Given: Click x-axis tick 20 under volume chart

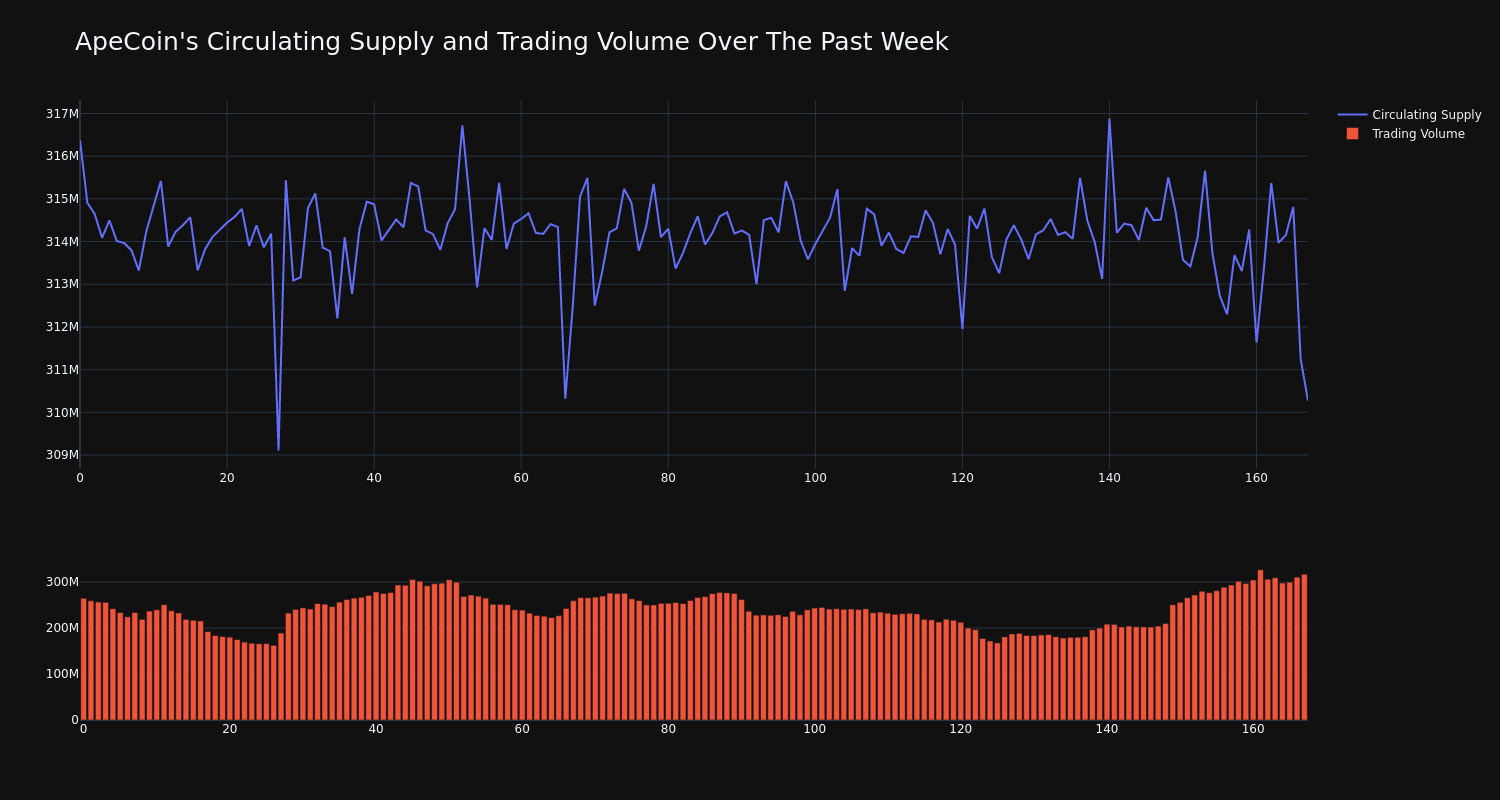Looking at the screenshot, I should [230, 729].
